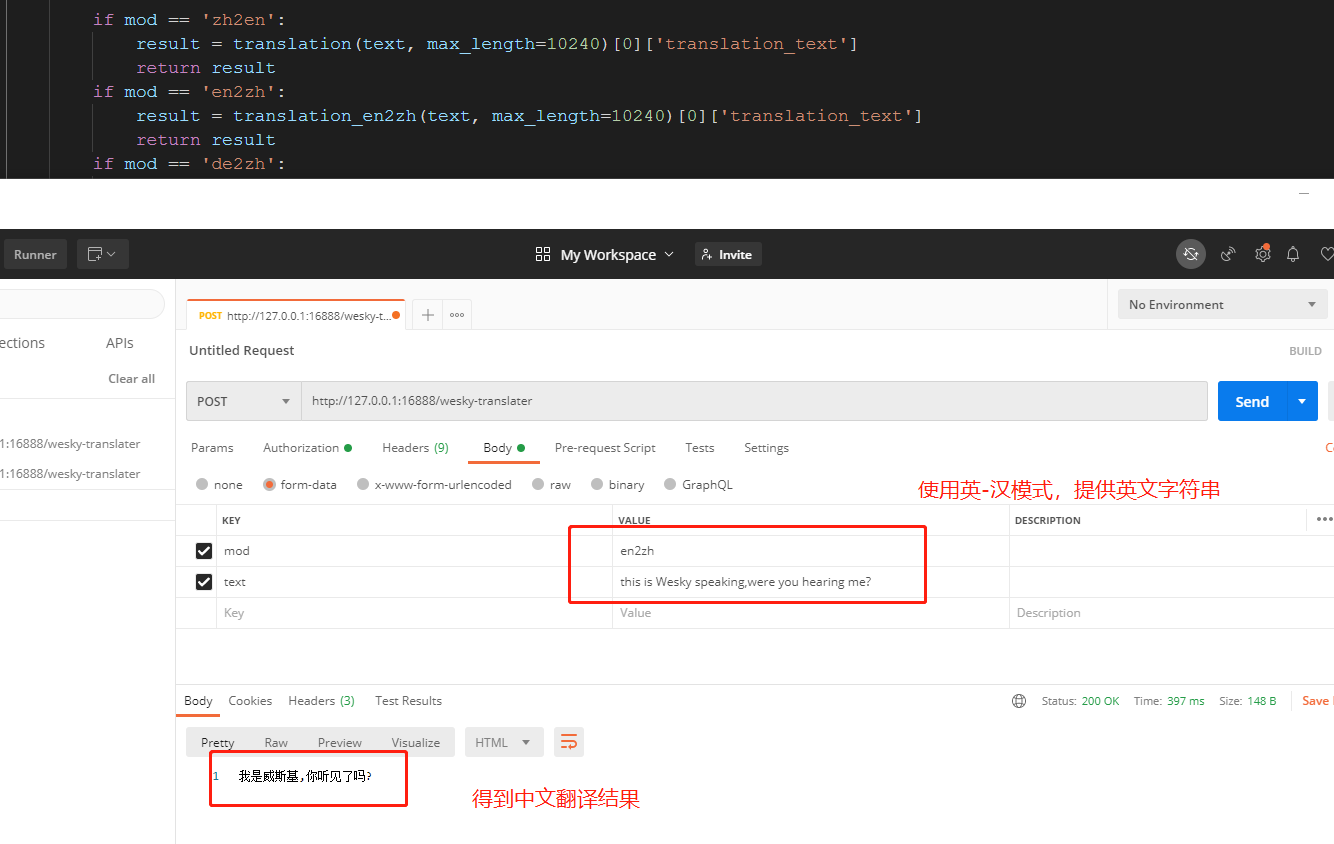1334x844 pixels.
Task: Invite a collaborator to the workspace
Action: pyautogui.click(x=729, y=254)
